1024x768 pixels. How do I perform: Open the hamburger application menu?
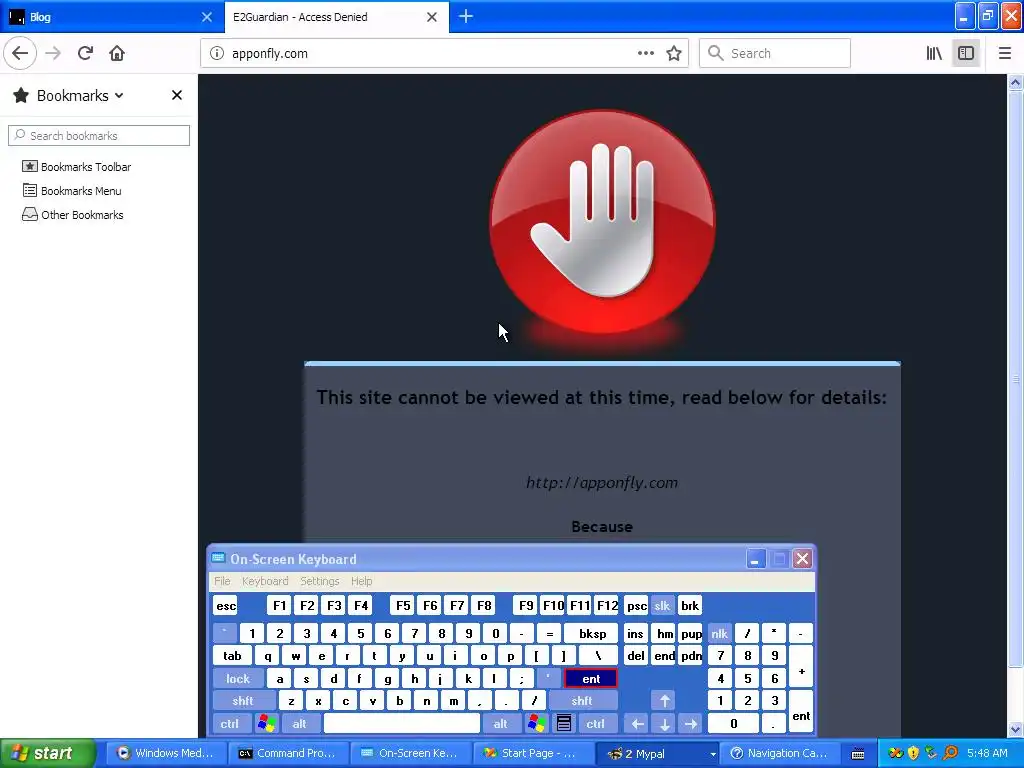(x=1004, y=54)
